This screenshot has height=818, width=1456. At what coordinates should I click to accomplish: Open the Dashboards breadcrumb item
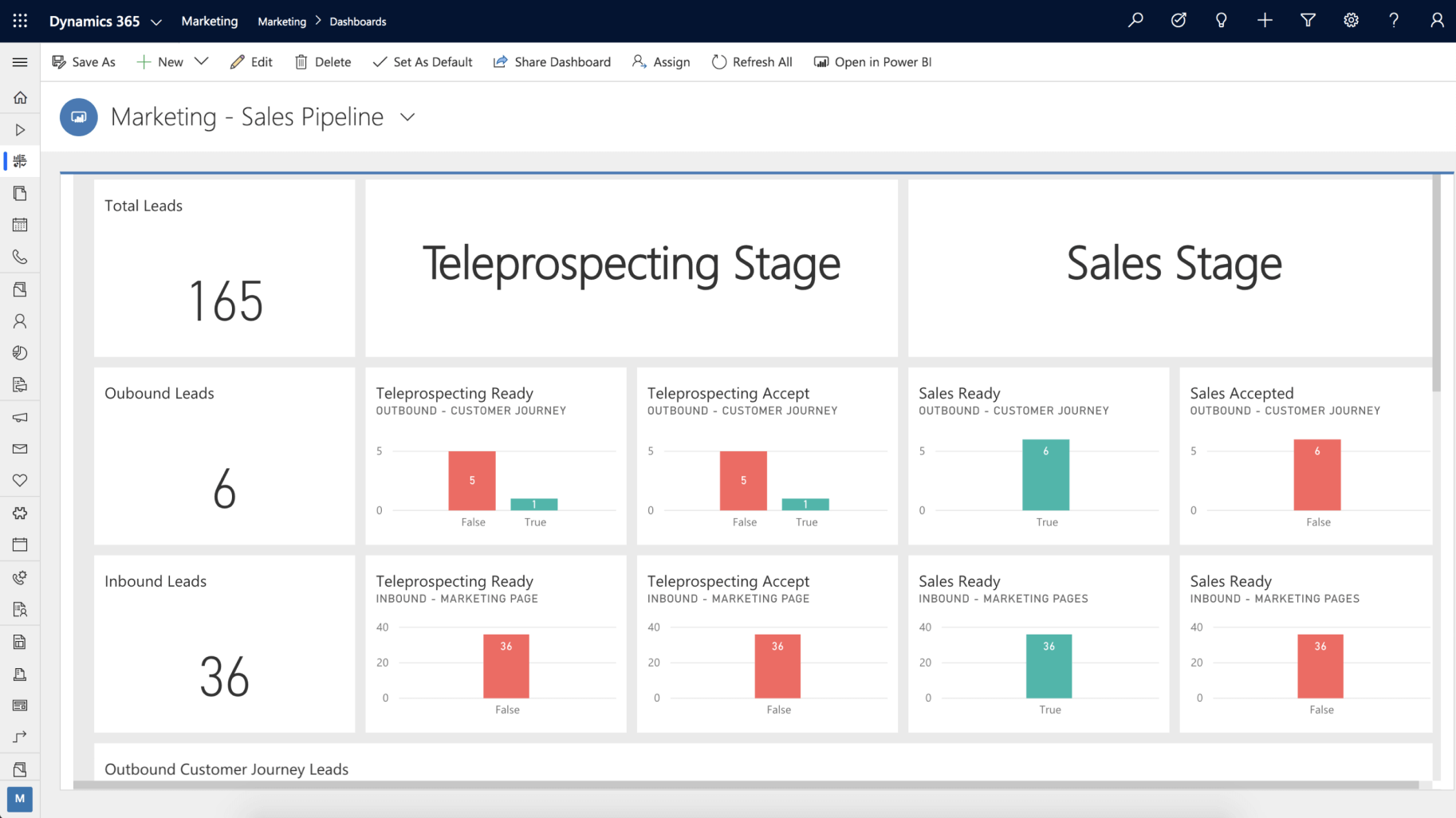(x=357, y=22)
